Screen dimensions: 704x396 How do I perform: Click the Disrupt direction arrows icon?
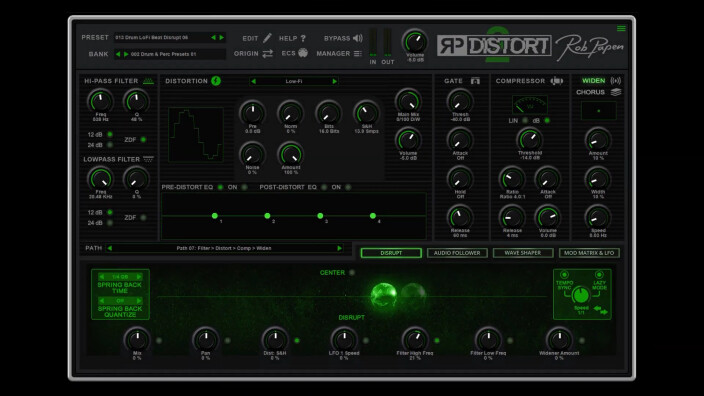(x=600, y=310)
